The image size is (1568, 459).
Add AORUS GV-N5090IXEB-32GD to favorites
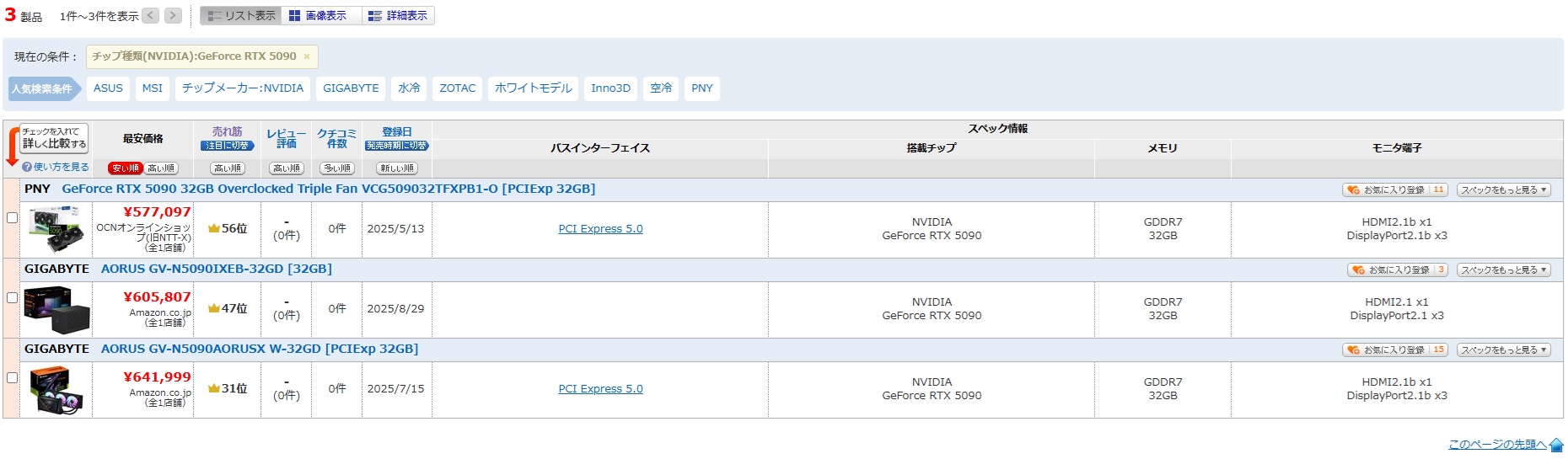(x=1398, y=270)
